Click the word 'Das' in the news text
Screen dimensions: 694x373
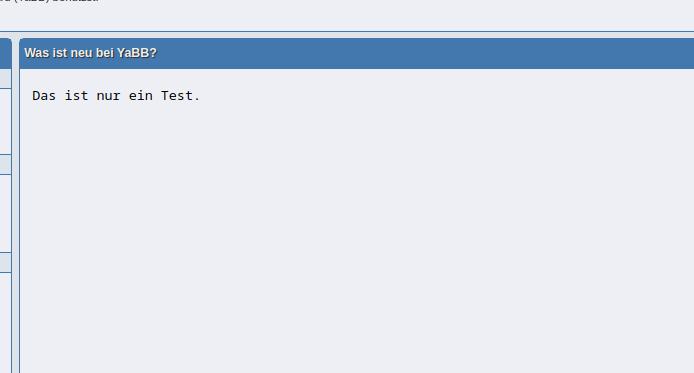(44, 96)
